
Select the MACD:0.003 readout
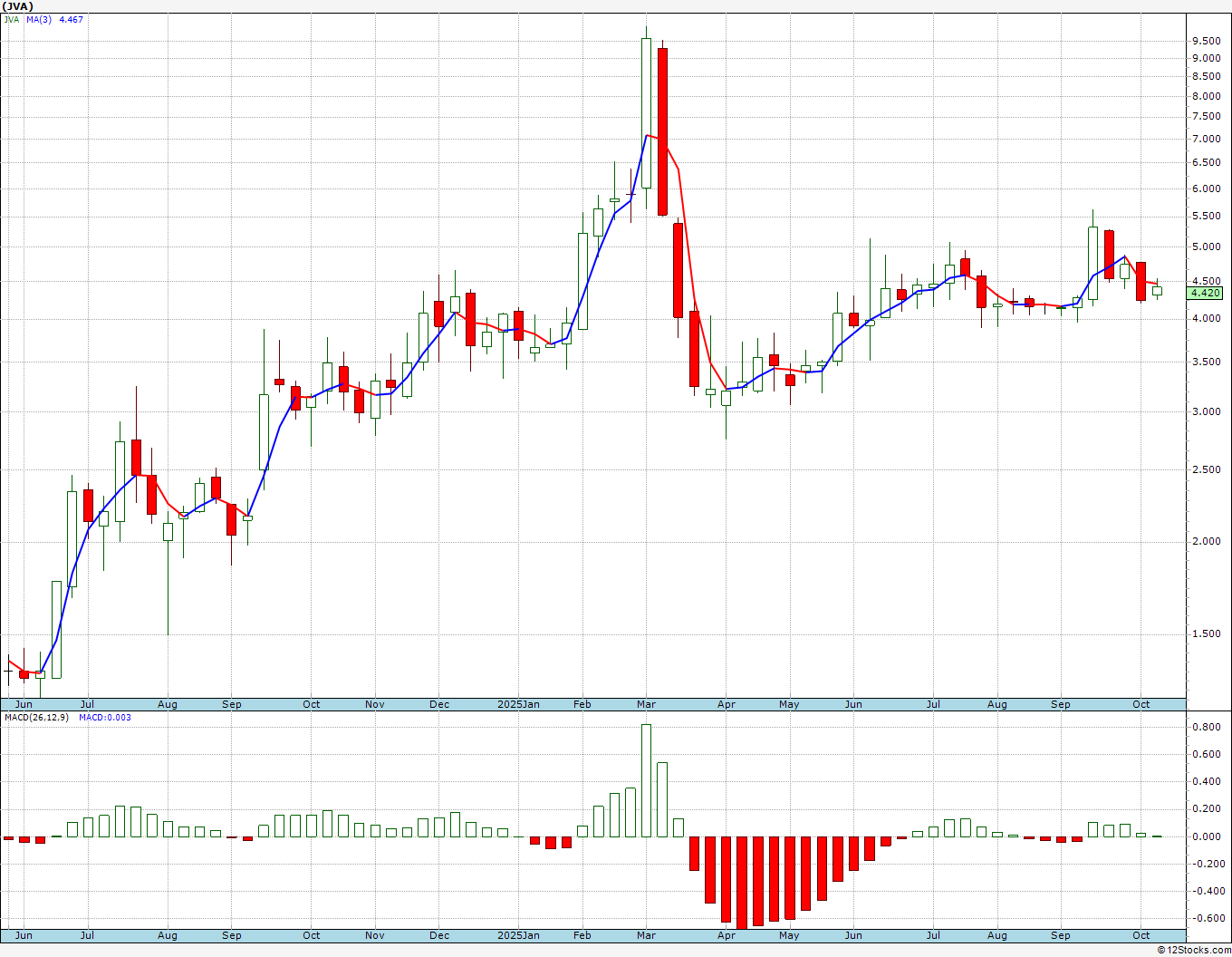pos(105,718)
